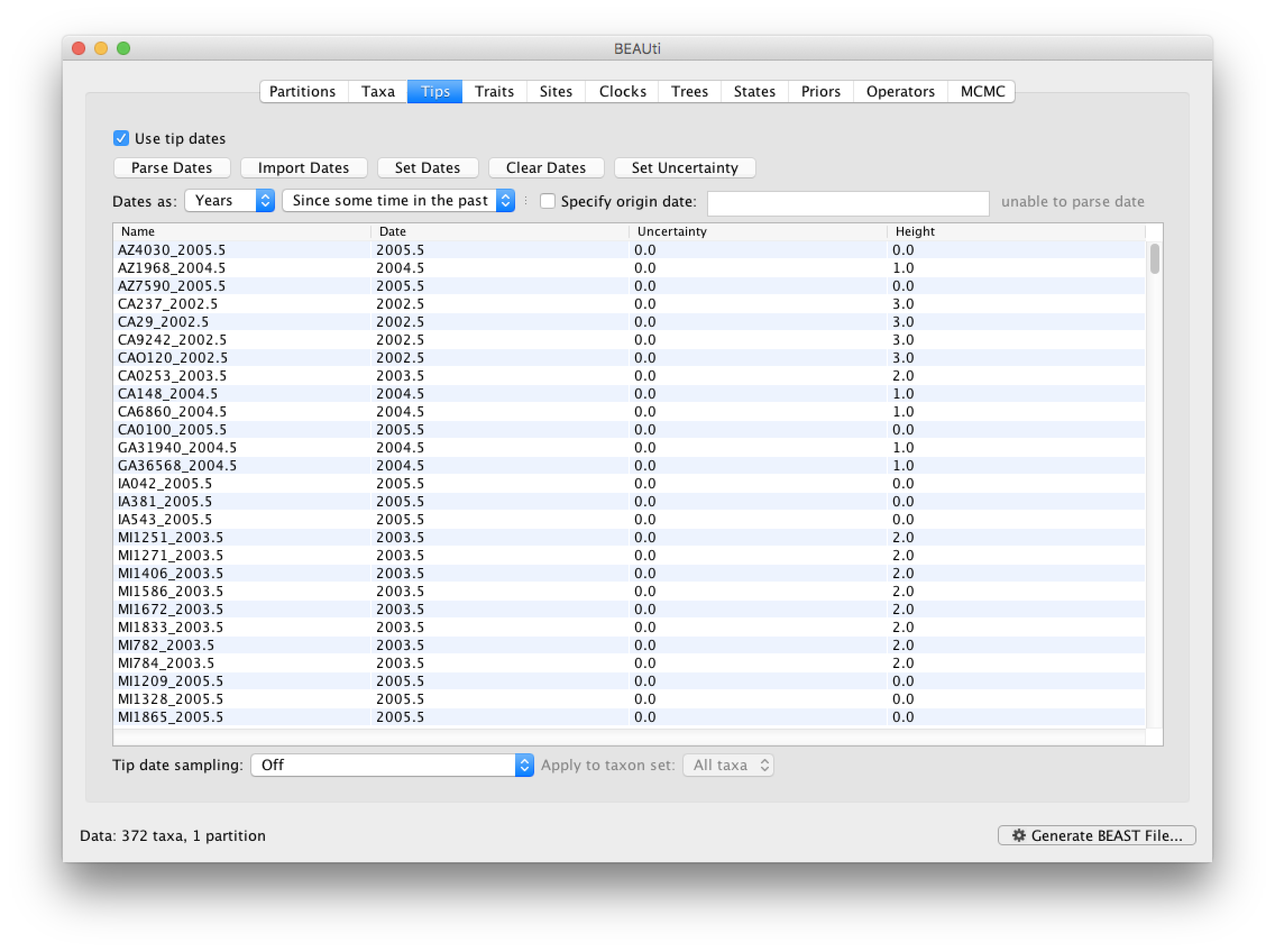The width and height of the screenshot is (1275, 952).
Task: Focus the origin date input field
Action: 848,203
